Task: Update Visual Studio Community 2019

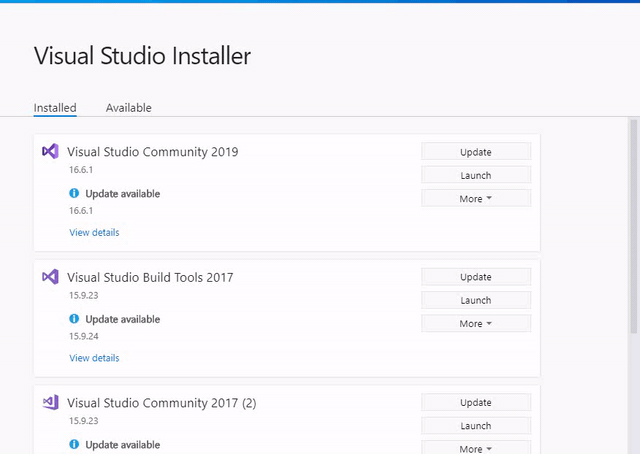Action: point(476,151)
